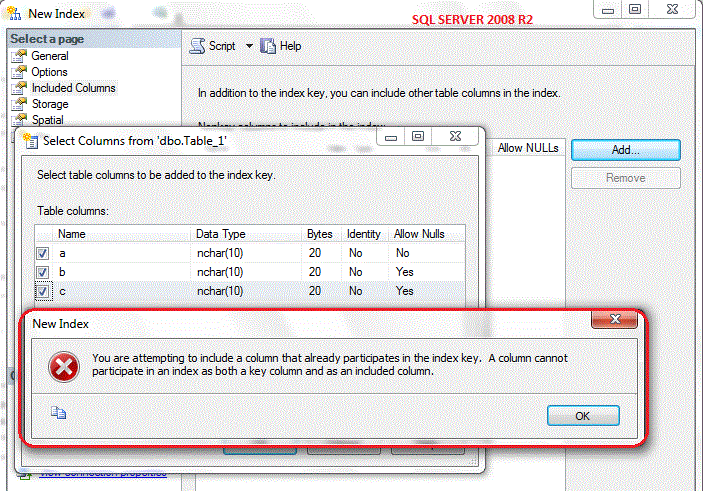Click the Bytes column header
This screenshot has height=491, width=703.
point(320,234)
